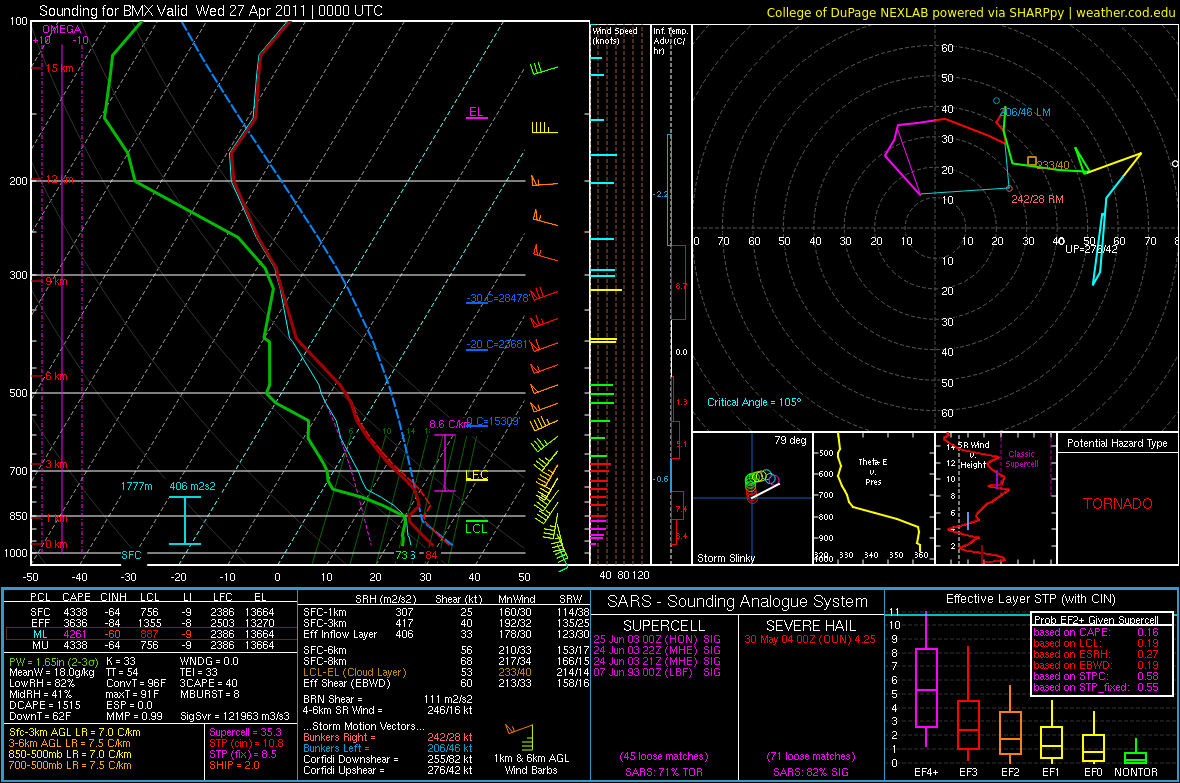Click the SARS: 71% TOR result
The height and width of the screenshot is (783, 1180).
coord(663,772)
